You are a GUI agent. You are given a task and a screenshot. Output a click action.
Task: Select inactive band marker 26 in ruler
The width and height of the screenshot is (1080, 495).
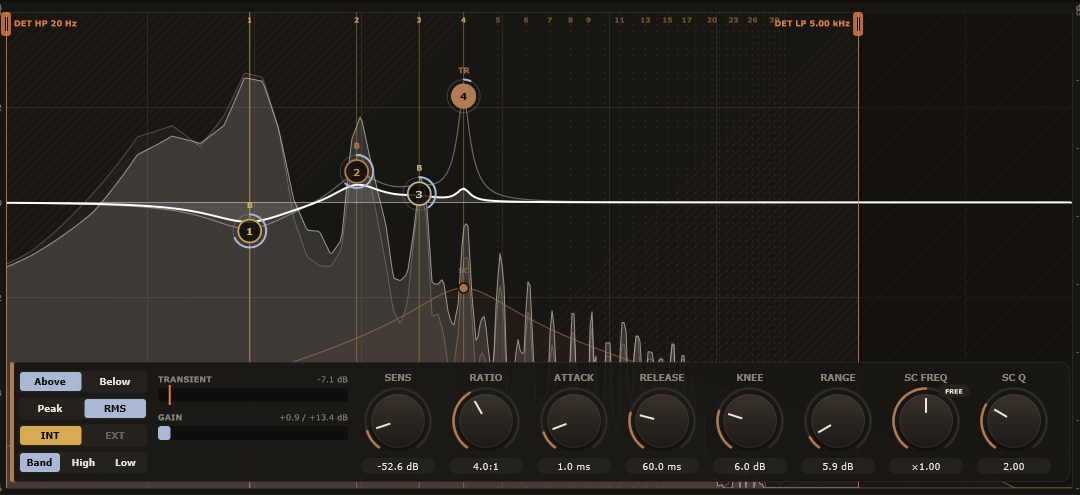[x=753, y=20]
